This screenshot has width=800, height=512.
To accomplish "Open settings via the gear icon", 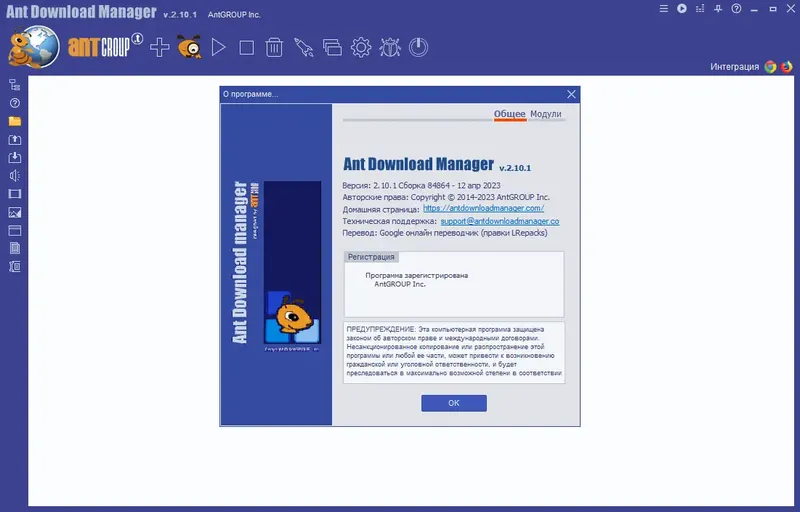I will coord(361,47).
